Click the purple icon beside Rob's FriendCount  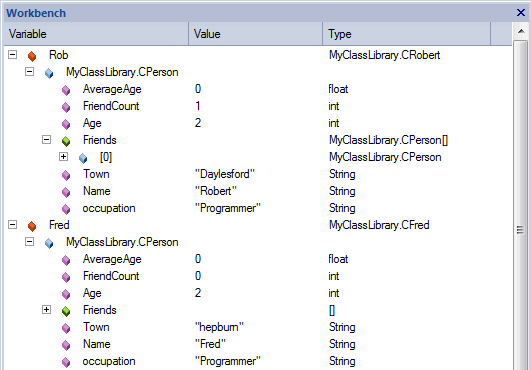(x=66, y=107)
